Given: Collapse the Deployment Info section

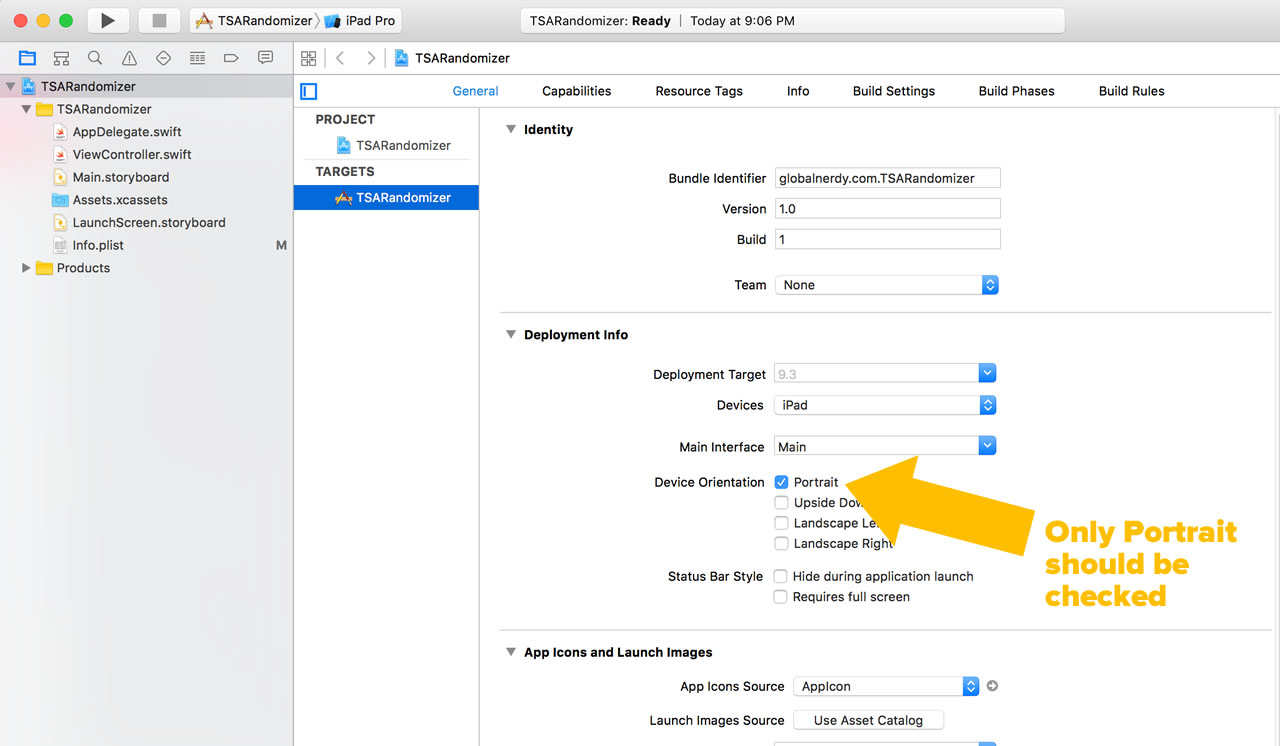Looking at the screenshot, I should click(x=511, y=335).
